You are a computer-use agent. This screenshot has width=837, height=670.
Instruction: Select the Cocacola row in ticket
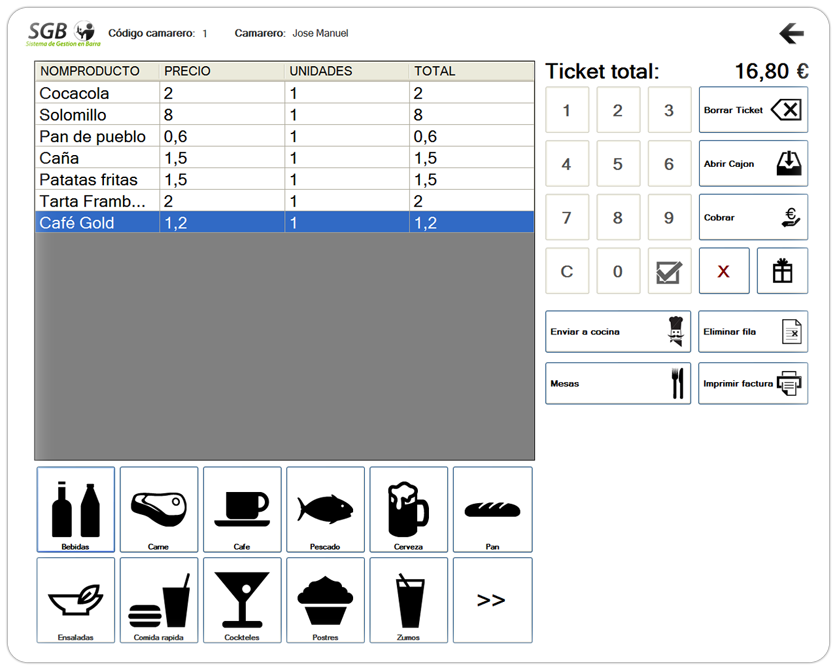tap(285, 93)
